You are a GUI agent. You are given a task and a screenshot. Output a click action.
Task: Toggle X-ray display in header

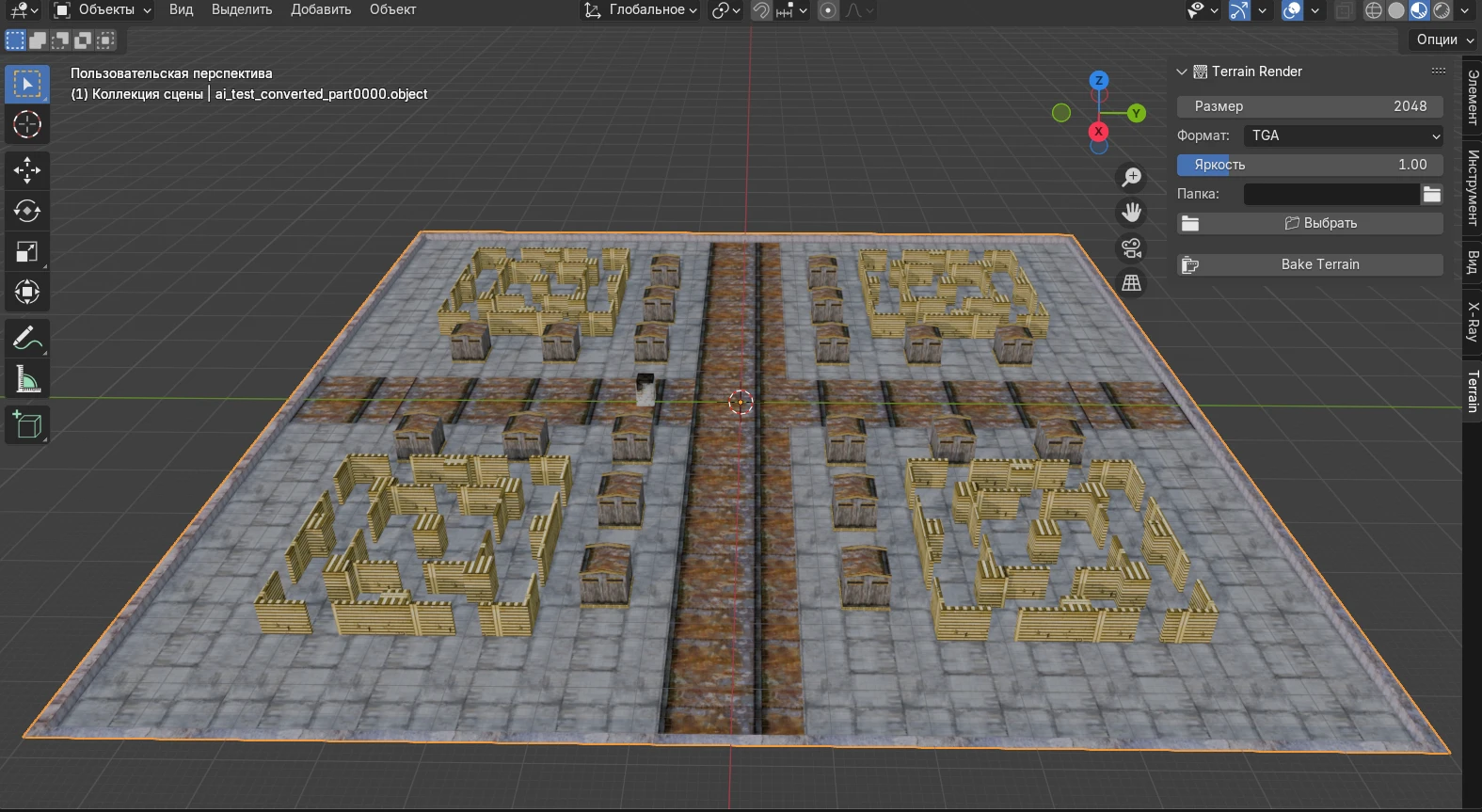tap(1344, 10)
